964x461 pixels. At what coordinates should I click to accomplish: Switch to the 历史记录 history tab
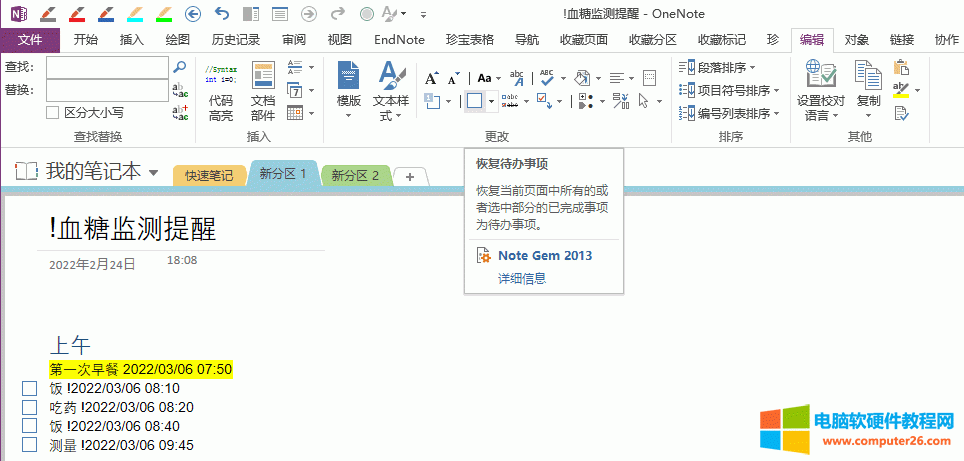235,40
